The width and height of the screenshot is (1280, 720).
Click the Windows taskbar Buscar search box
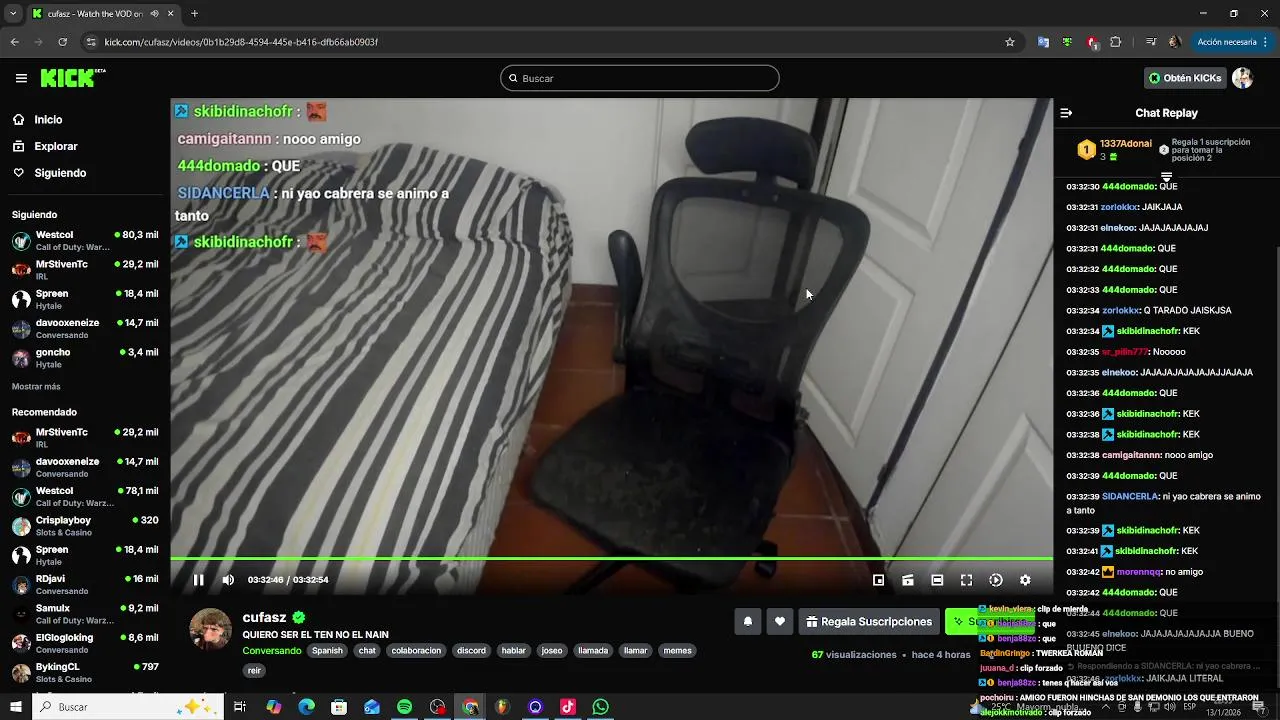(127, 707)
